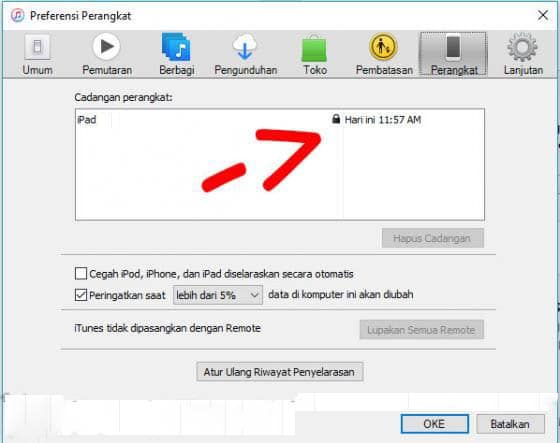Close the Preferensi Perangkat dialog

543,15
